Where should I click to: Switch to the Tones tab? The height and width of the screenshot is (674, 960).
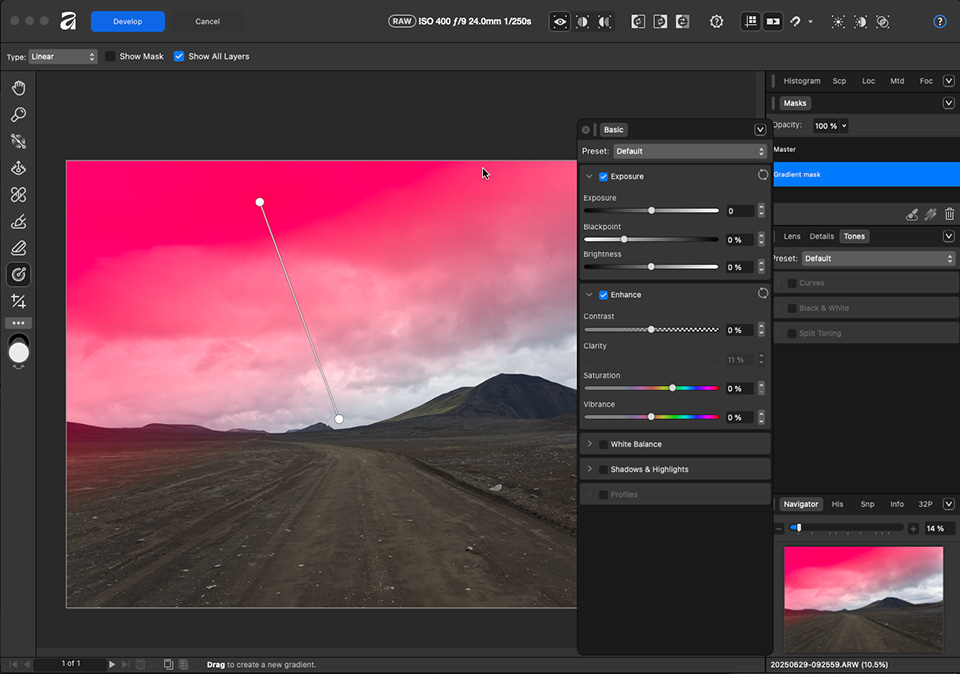pyautogui.click(x=854, y=236)
